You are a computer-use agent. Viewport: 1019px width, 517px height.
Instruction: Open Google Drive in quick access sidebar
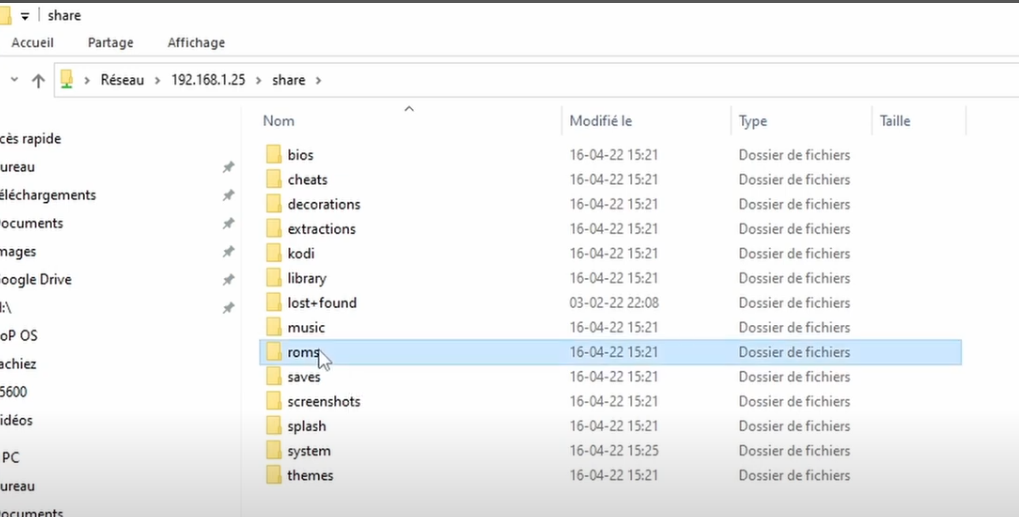[x=36, y=280]
